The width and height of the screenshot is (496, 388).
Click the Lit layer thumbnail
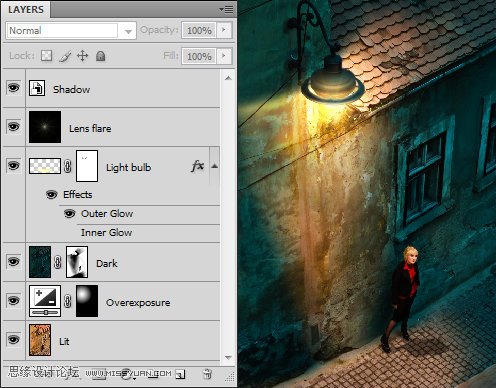pyautogui.click(x=40, y=340)
